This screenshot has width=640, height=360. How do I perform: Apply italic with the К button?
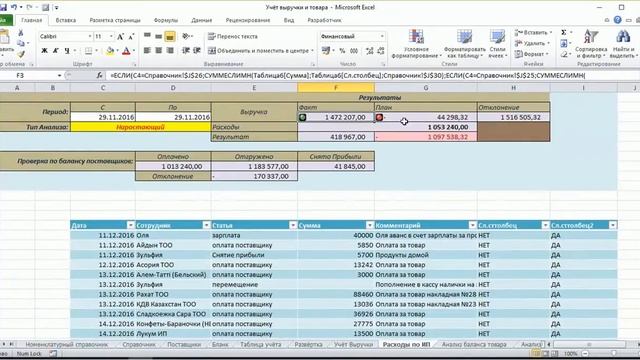(56, 51)
